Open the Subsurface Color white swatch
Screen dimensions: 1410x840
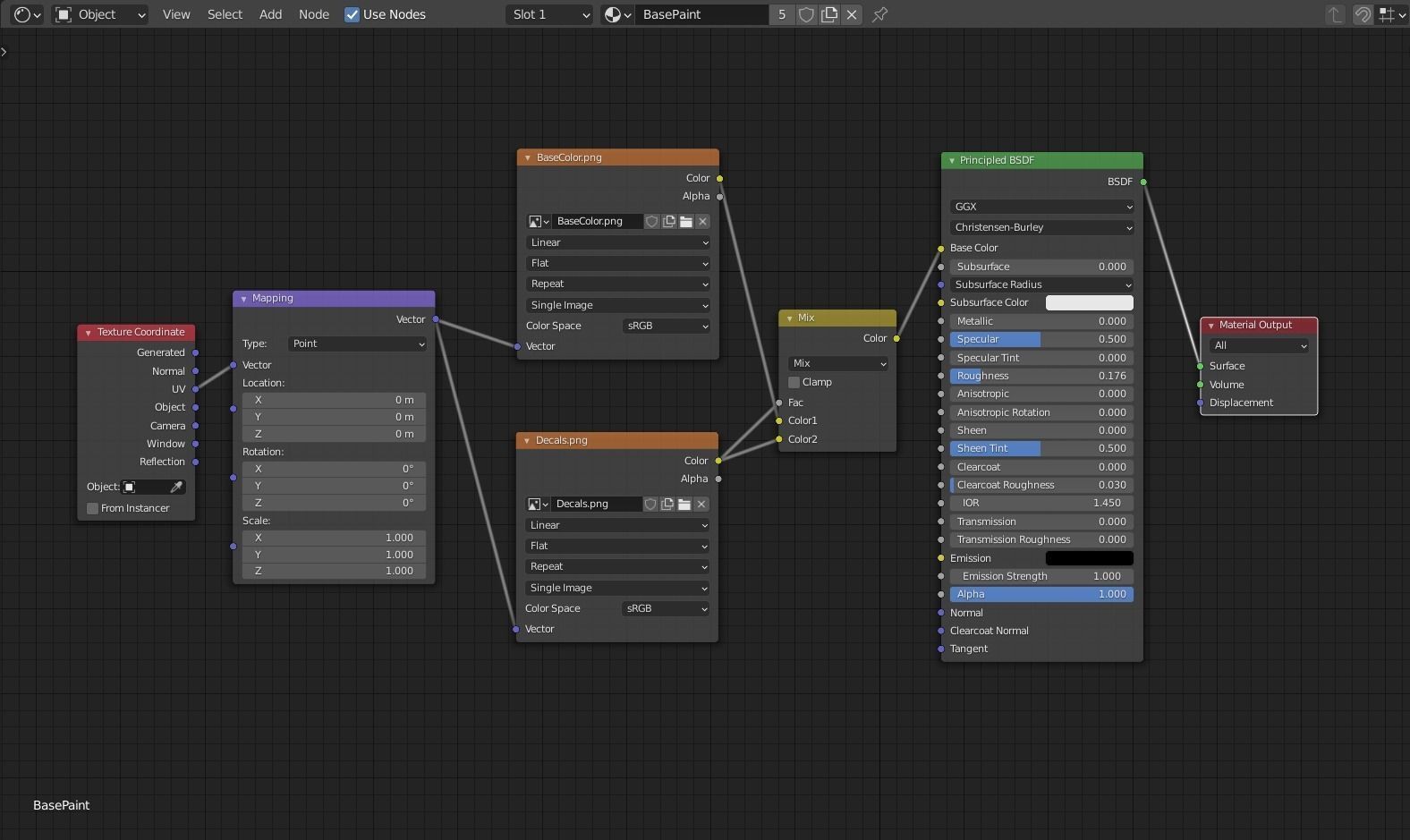click(x=1089, y=302)
